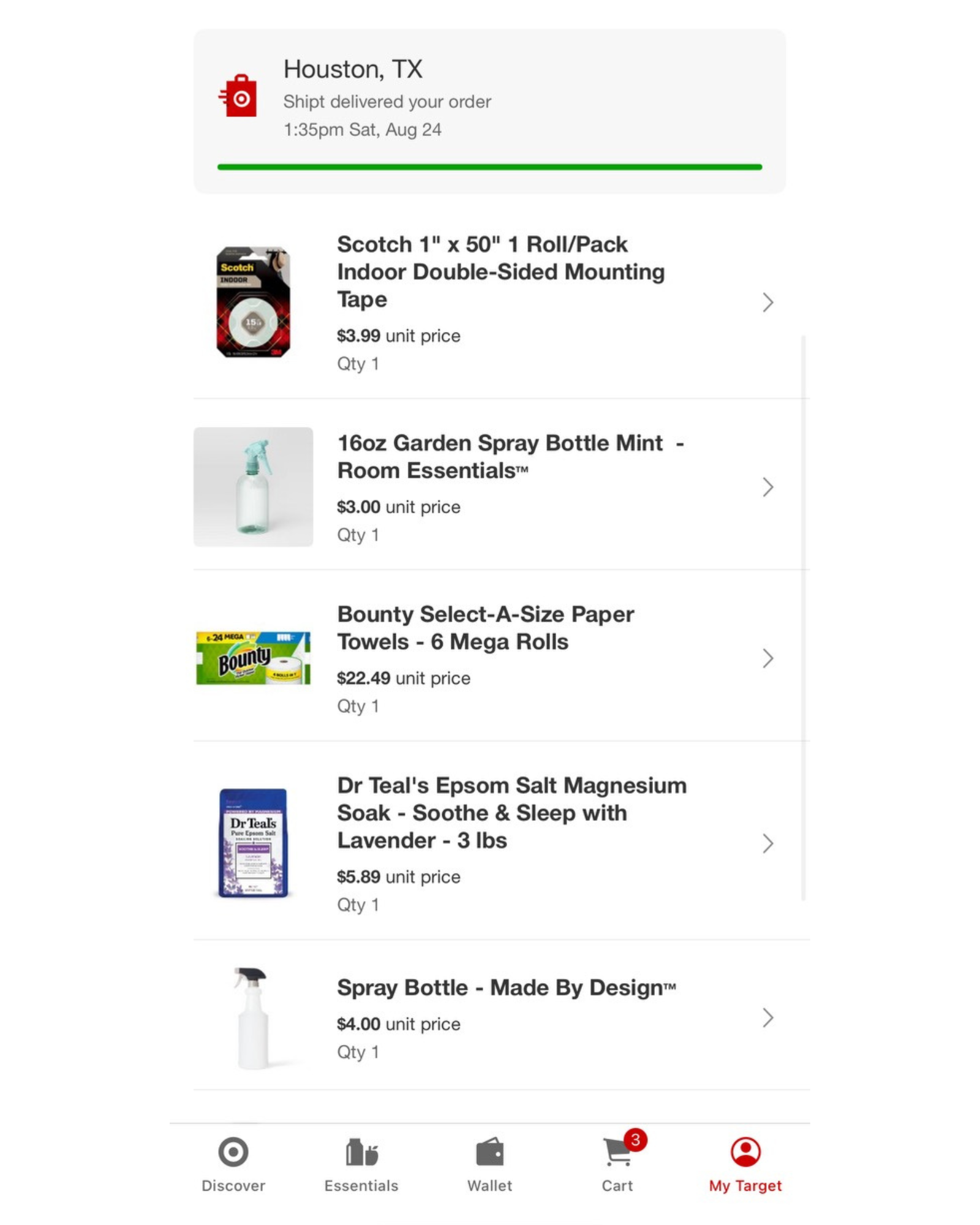Open the Dr Teal's Epsom Salt Magnesium Soak title
The width and height of the screenshot is (980, 1225).
[x=511, y=813]
